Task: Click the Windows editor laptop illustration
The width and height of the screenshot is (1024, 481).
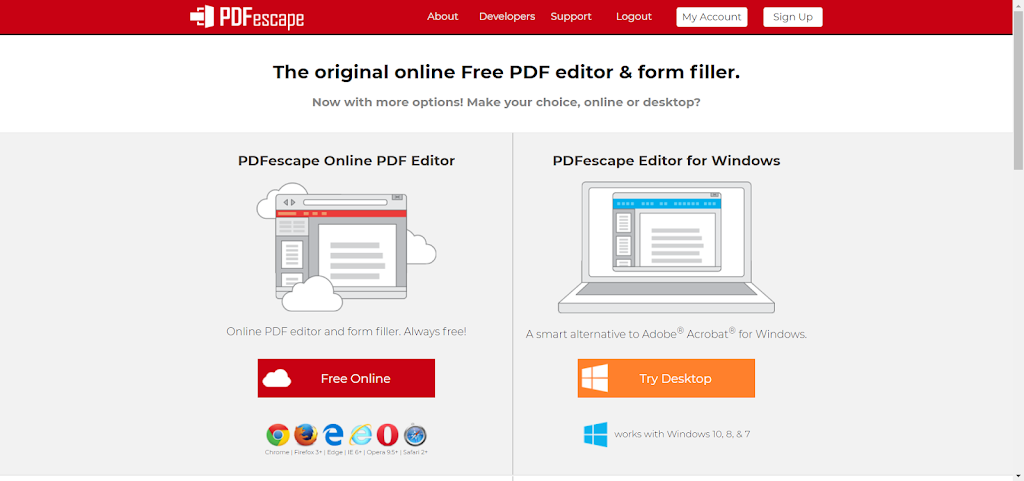Action: tap(666, 247)
